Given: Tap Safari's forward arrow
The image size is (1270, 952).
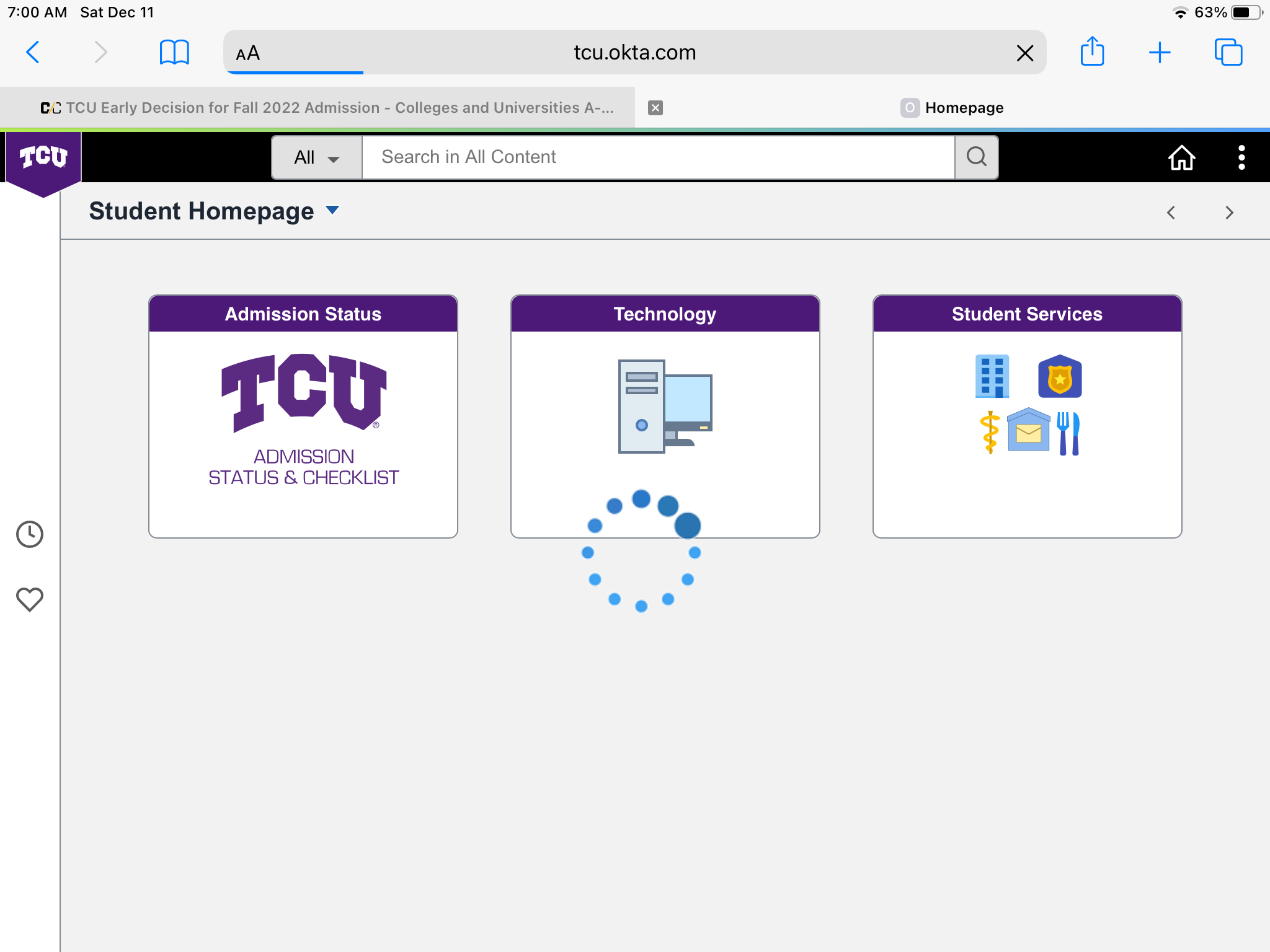Looking at the screenshot, I should [100, 52].
